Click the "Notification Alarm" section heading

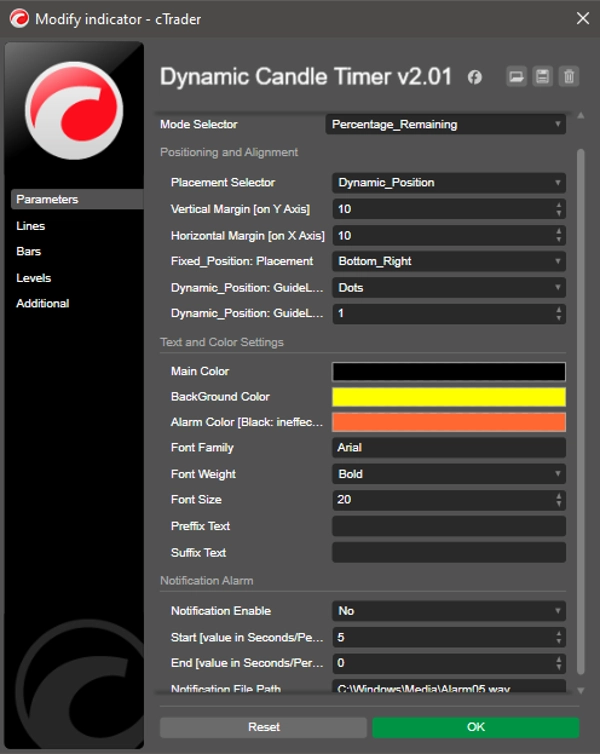(207, 581)
